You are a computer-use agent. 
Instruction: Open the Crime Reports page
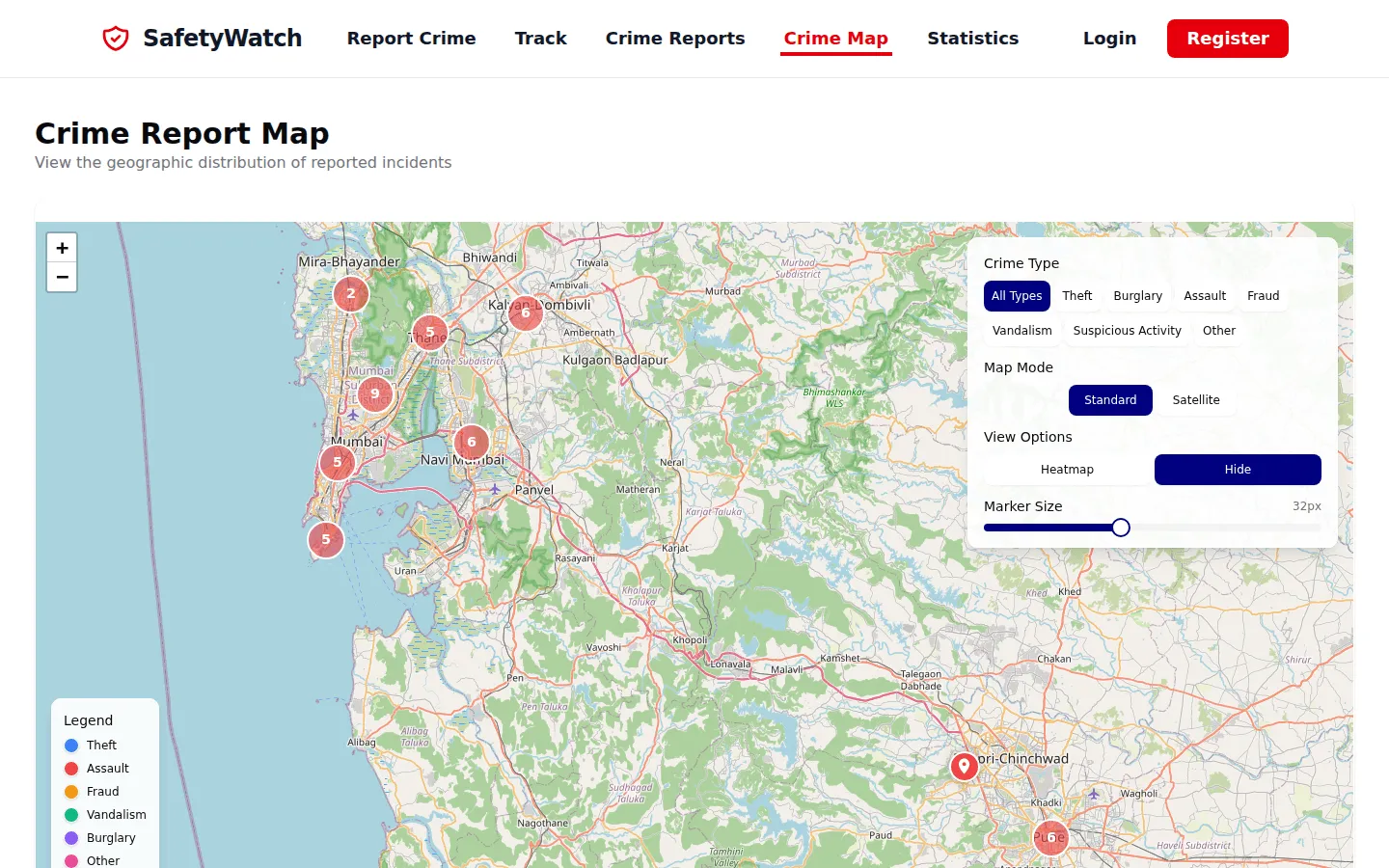pos(675,39)
